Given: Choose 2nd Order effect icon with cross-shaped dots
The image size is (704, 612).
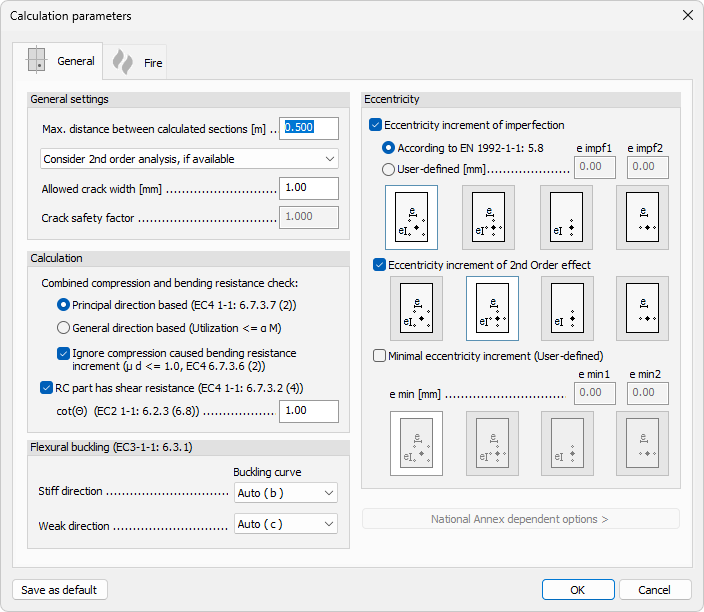Looking at the screenshot, I should pyautogui.click(x=492, y=308).
